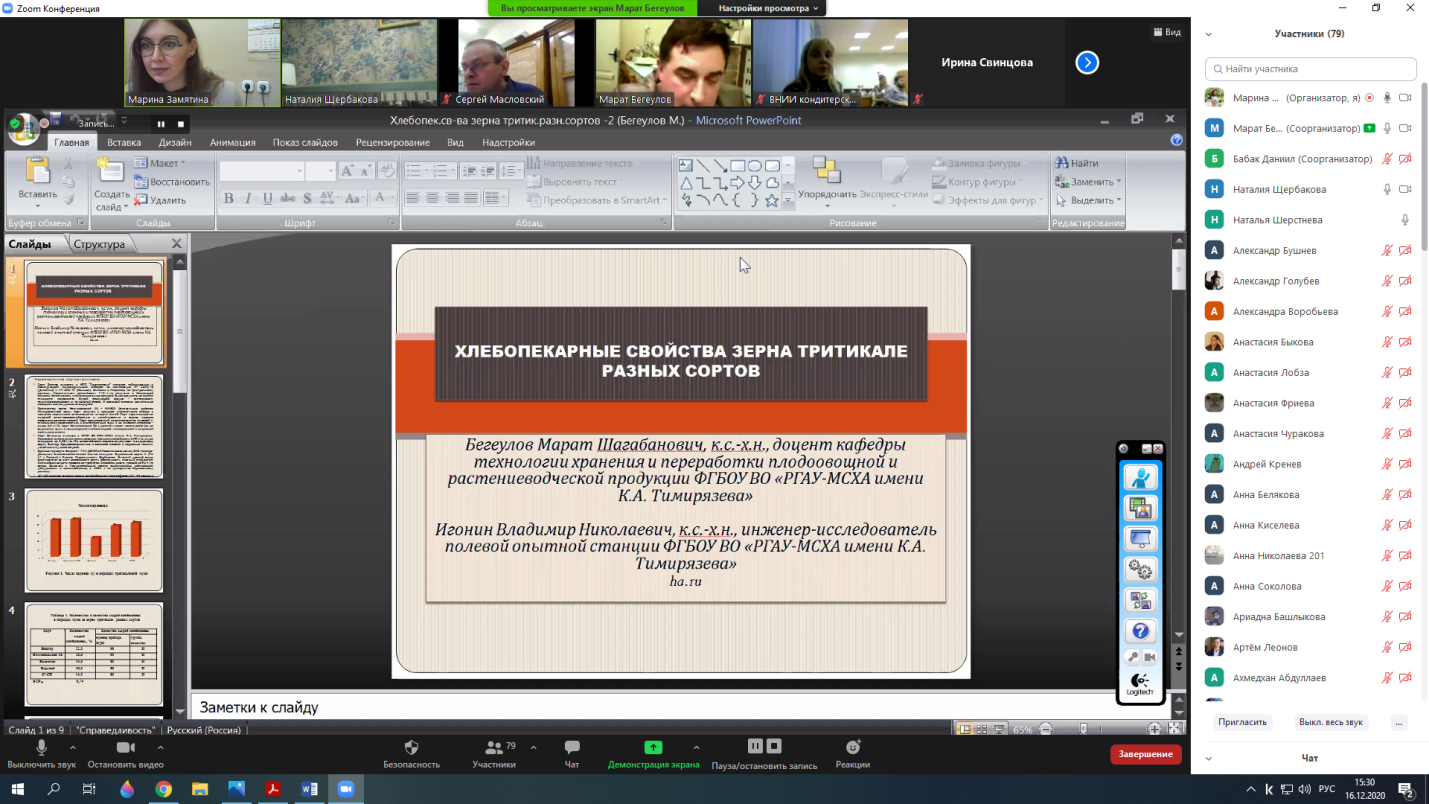Image resolution: width=1429 pixels, height=804 pixels.
Task: Collapse the Participants panel chevron
Action: [1208, 34]
